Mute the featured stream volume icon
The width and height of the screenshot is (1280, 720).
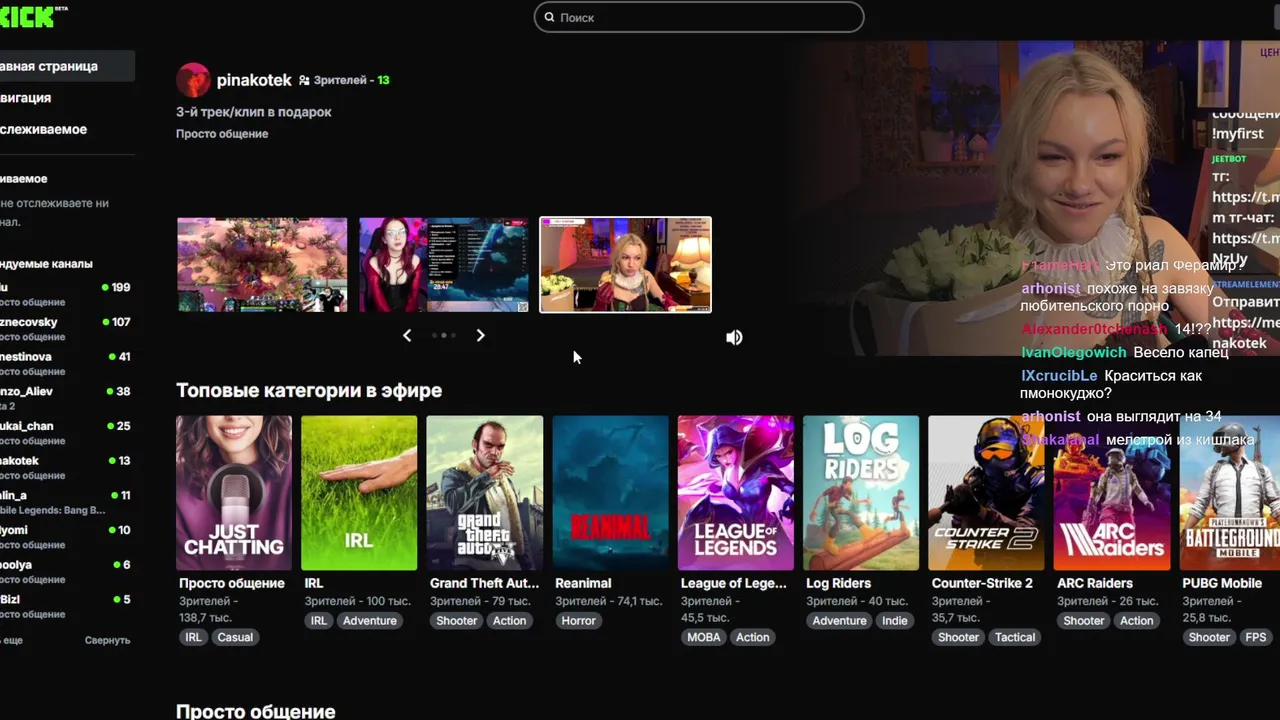(x=734, y=338)
